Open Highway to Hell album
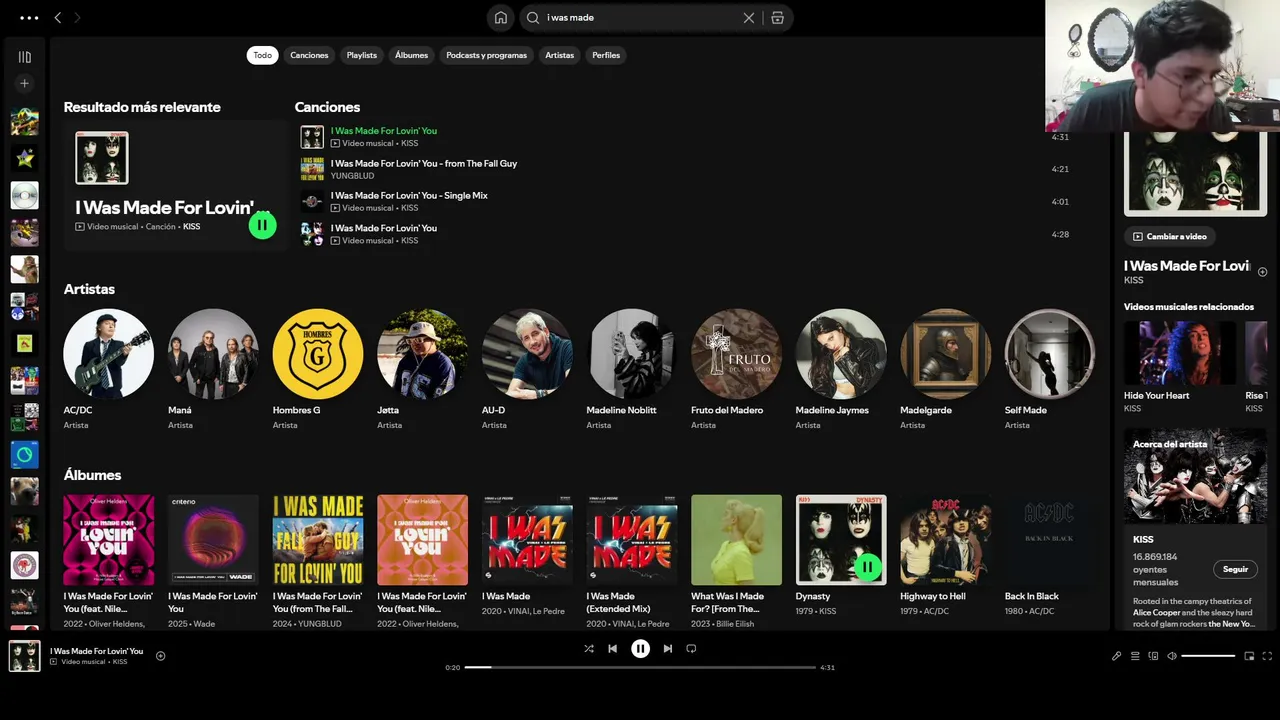The height and width of the screenshot is (720, 1280). pos(945,540)
